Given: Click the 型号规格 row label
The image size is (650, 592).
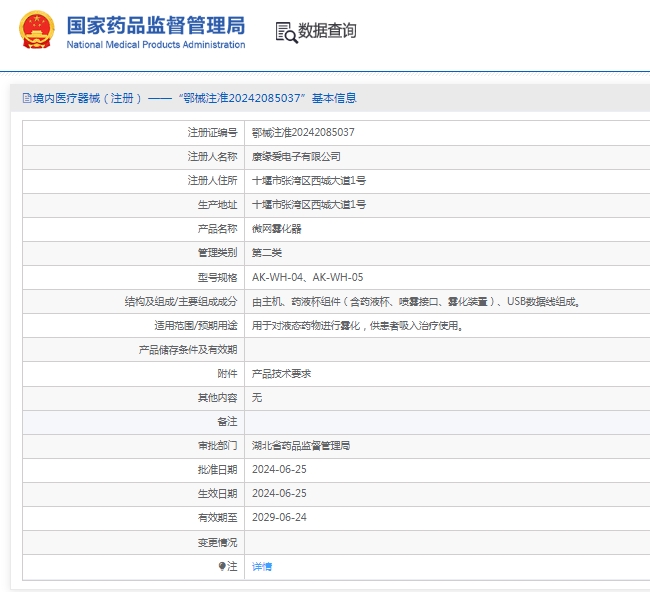Looking at the screenshot, I should [x=217, y=277].
